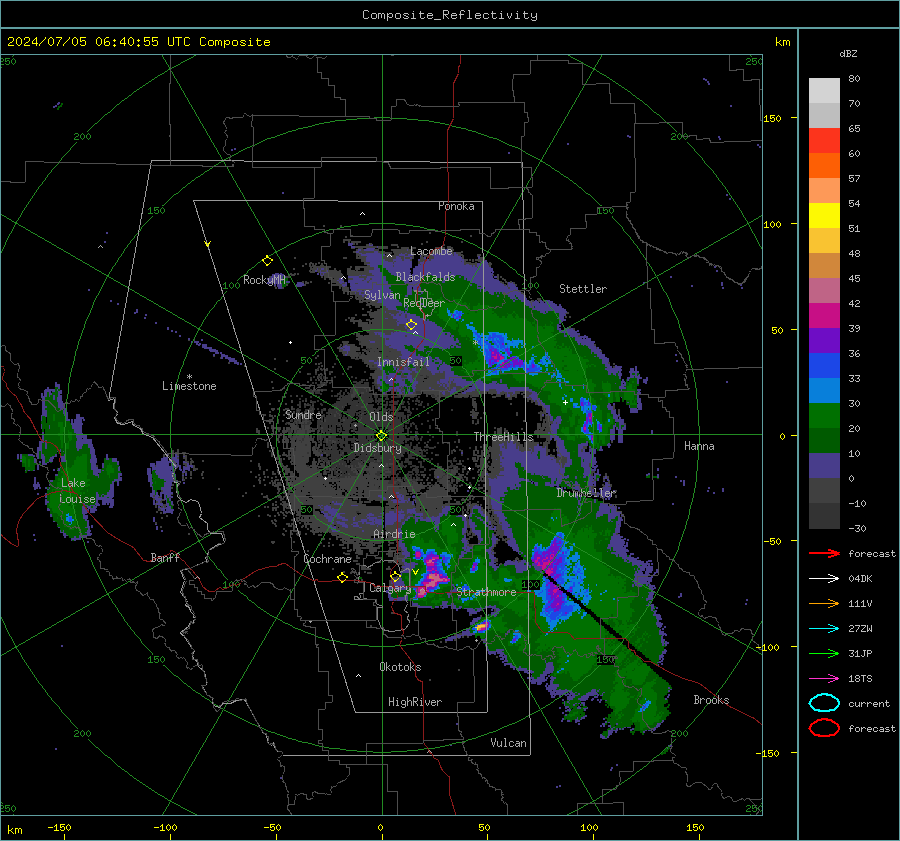Viewport: 900px width, 841px height.
Task: Click the Sylvan label
Action: (x=382, y=295)
